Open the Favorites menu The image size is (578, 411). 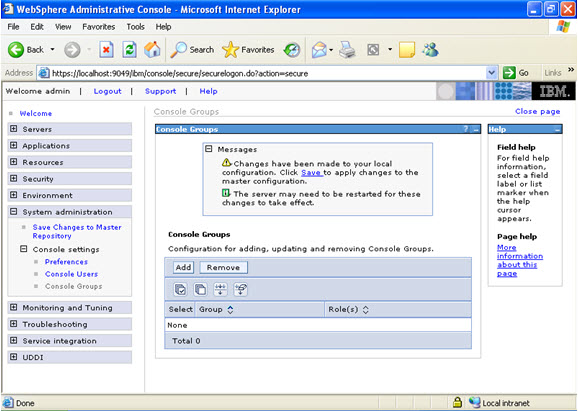[x=98, y=27]
